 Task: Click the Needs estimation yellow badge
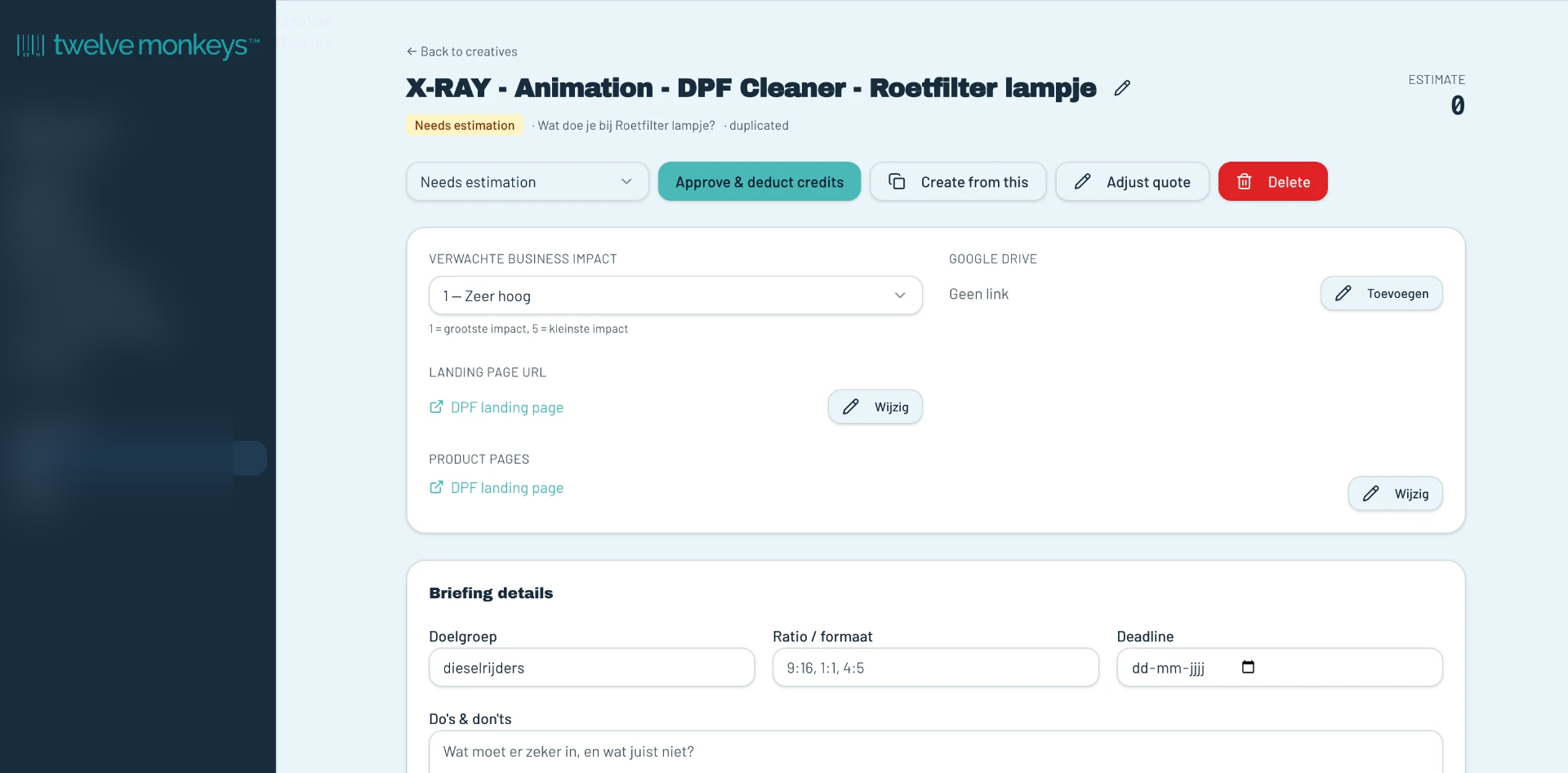[x=465, y=125]
